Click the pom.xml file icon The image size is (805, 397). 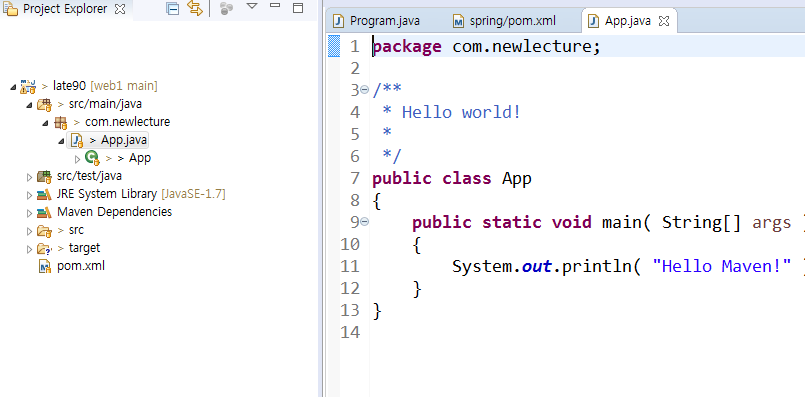pos(45,267)
